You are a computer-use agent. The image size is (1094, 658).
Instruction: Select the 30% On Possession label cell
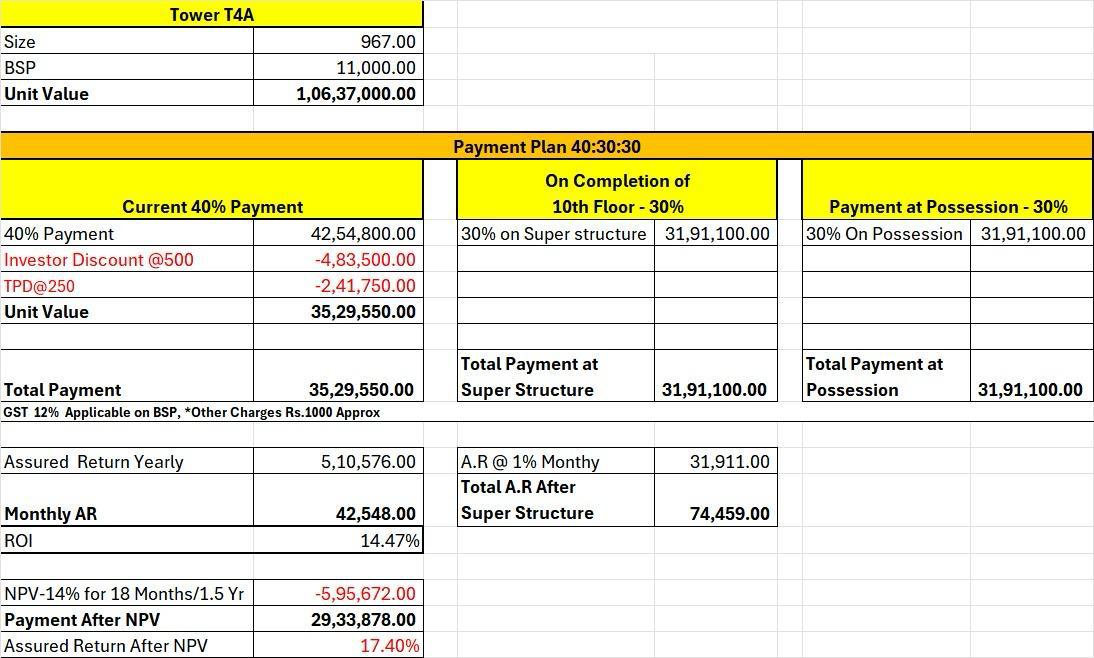pos(885,234)
